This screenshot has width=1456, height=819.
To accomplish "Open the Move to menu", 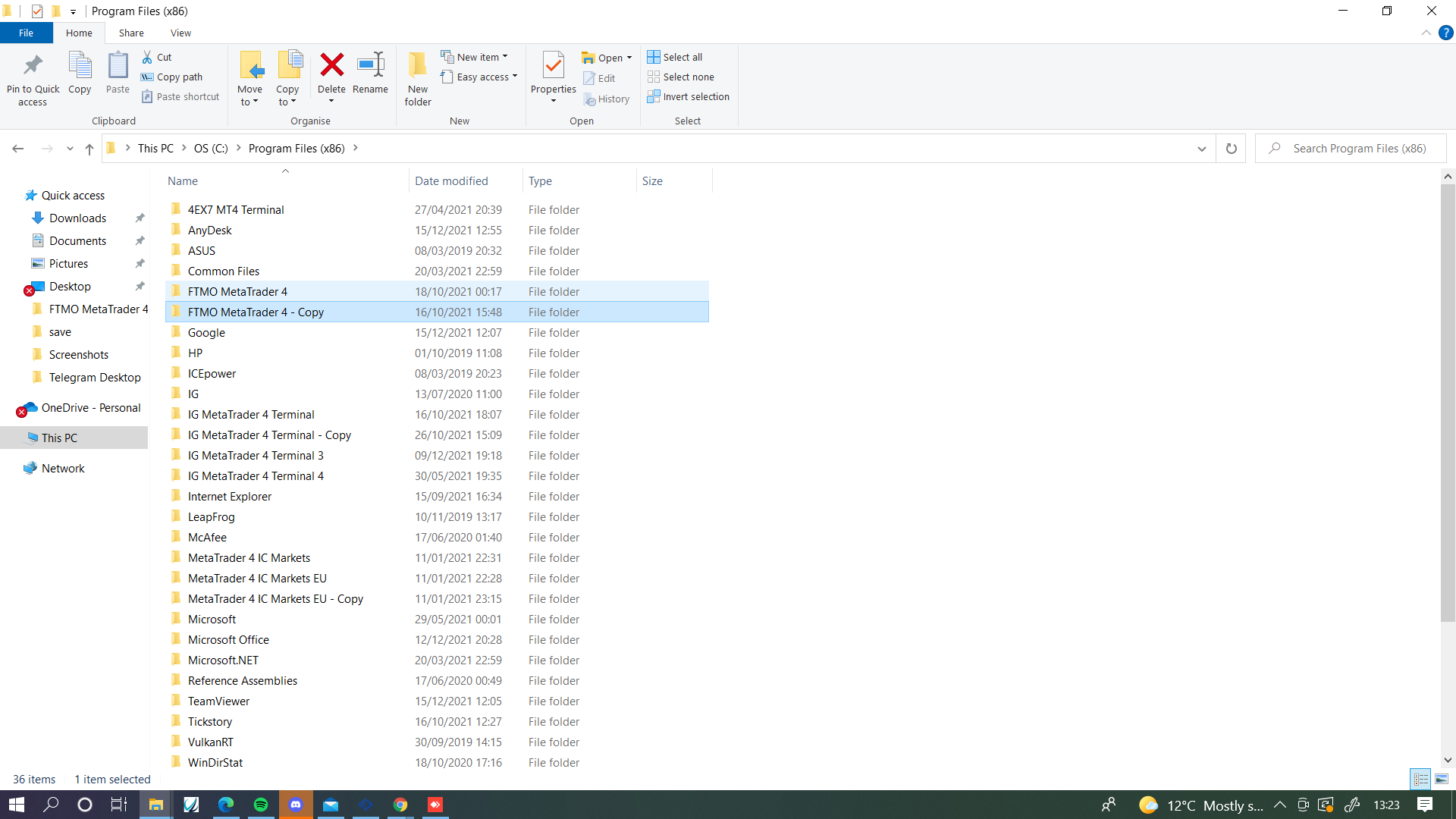I will pyautogui.click(x=249, y=79).
